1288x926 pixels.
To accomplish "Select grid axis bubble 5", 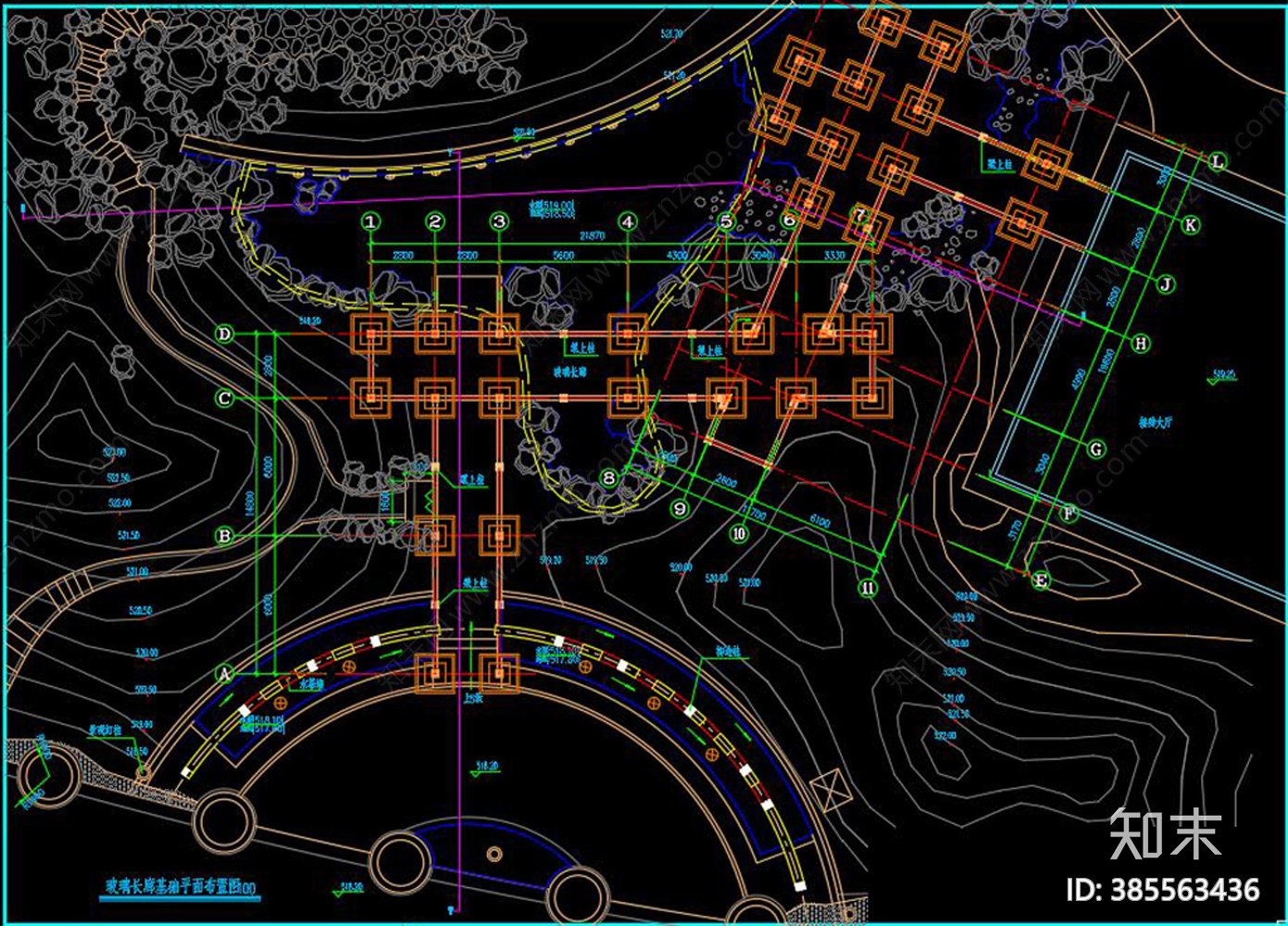I will pyautogui.click(x=726, y=221).
